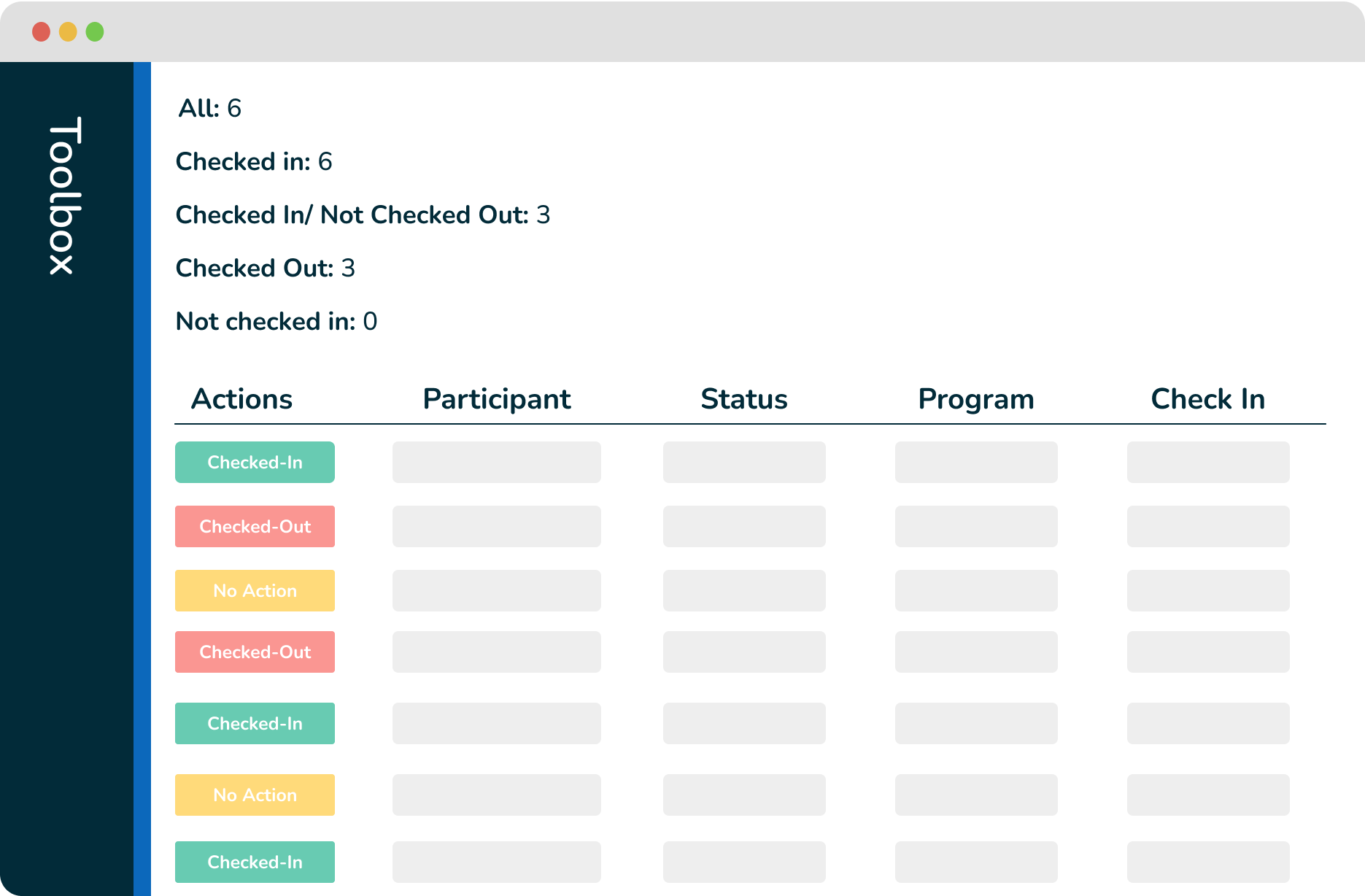This screenshot has height=896, width=1365.
Task: Sort by the Program column header
Action: (x=976, y=398)
